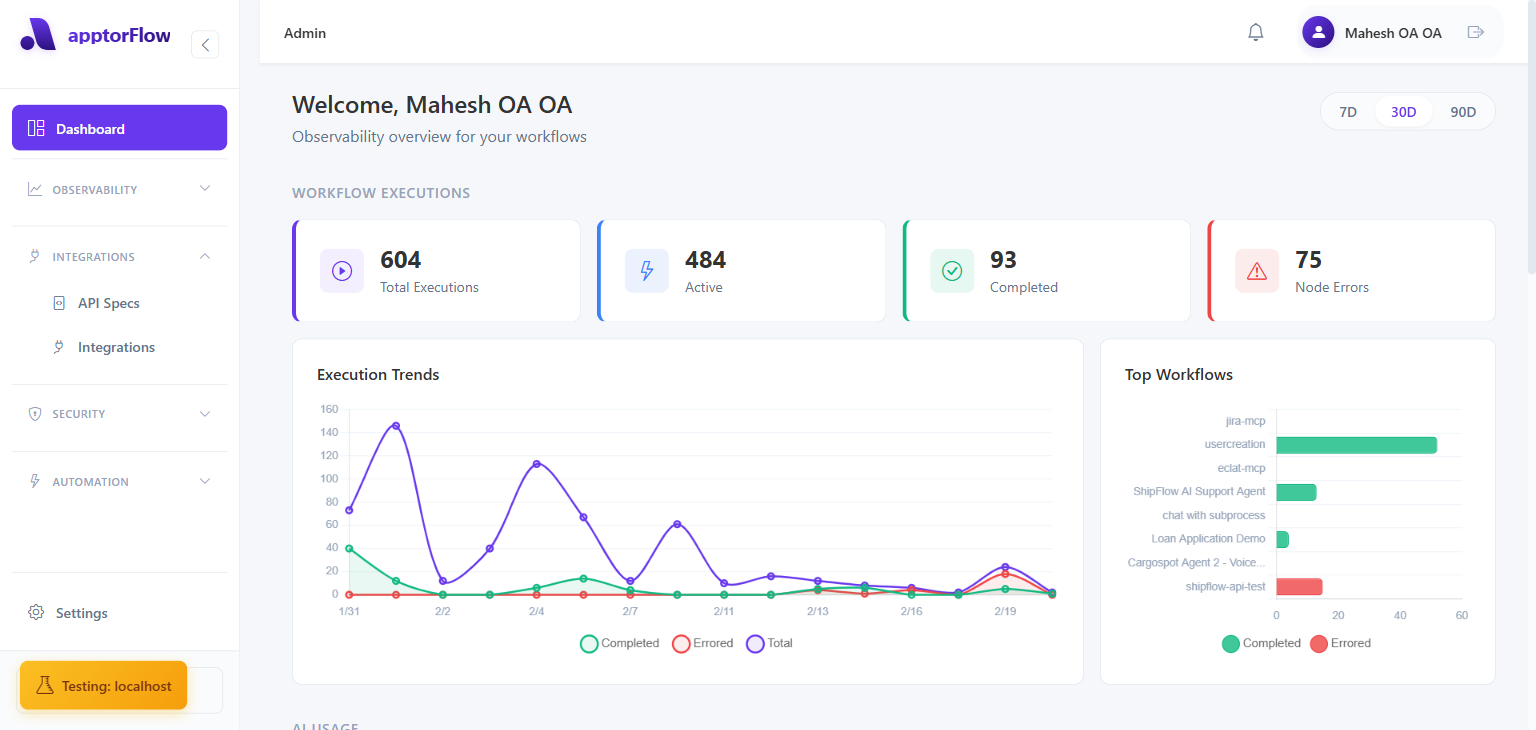Select the 90D time range

click(x=1462, y=111)
